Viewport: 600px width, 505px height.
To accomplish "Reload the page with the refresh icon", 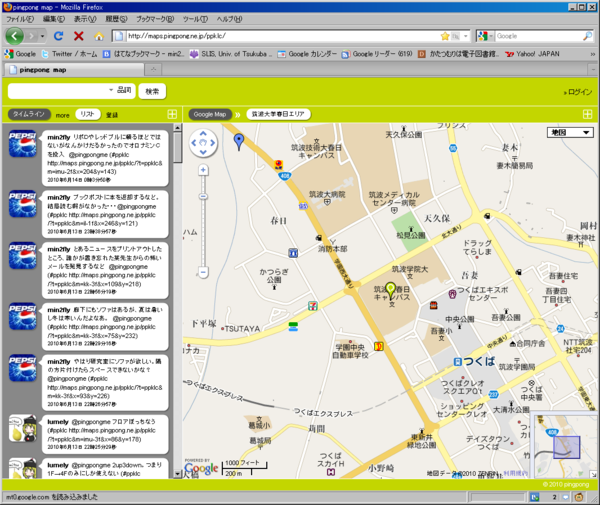I will pos(59,36).
